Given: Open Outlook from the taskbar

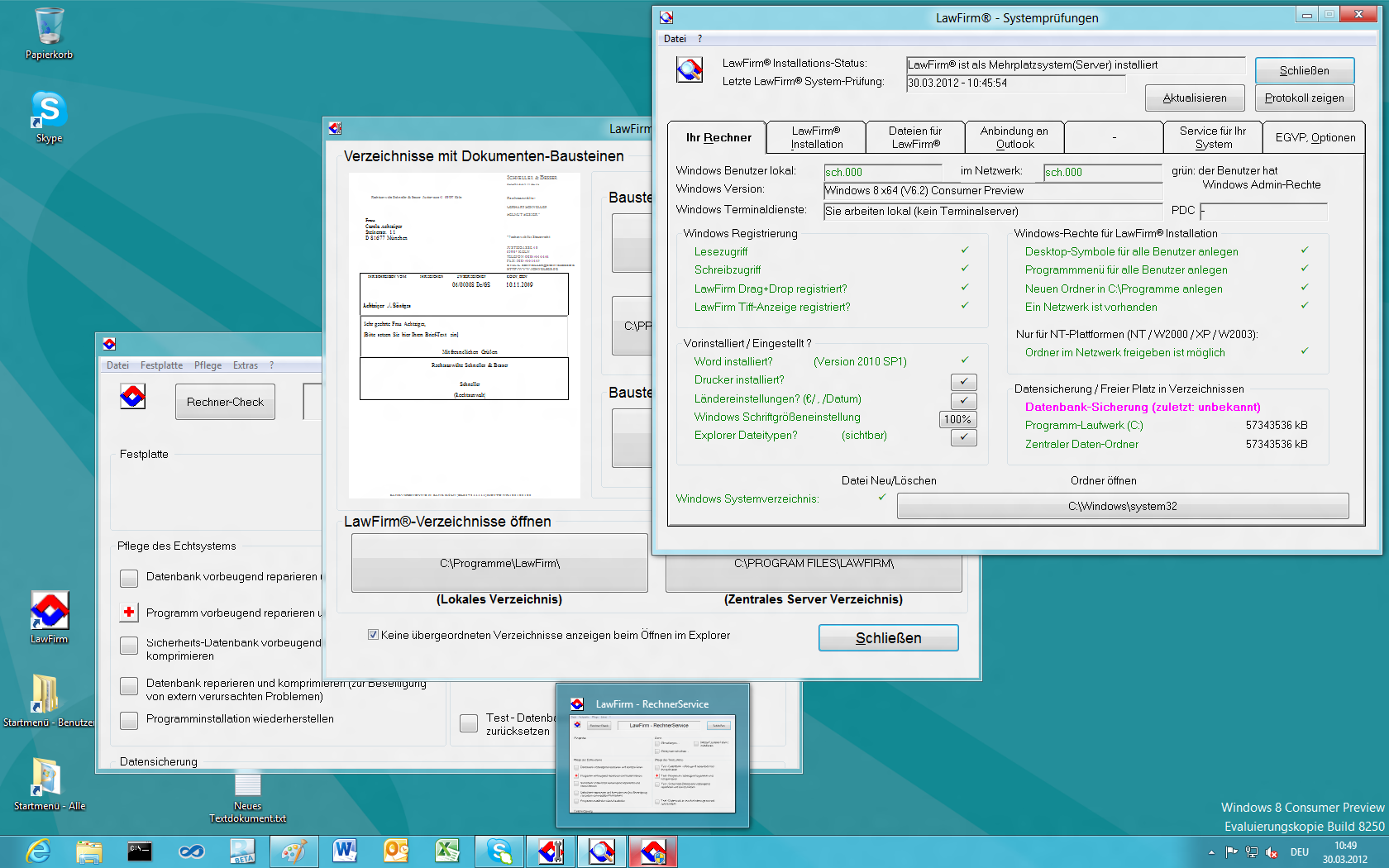Looking at the screenshot, I should [396, 851].
